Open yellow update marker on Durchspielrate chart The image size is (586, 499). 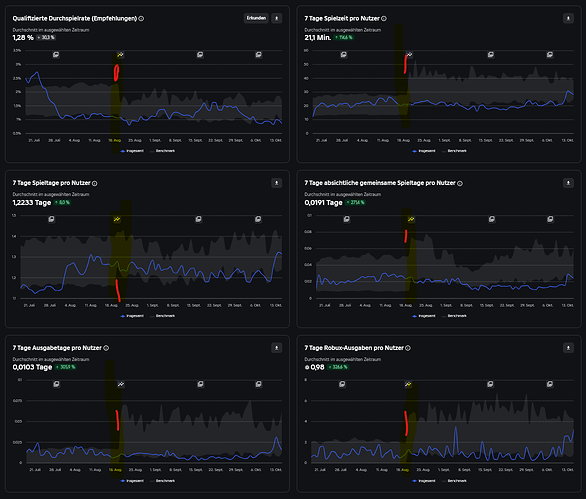[x=120, y=55]
